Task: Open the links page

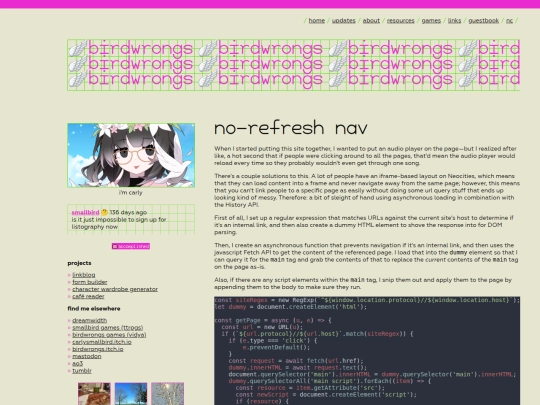Action: [454, 21]
